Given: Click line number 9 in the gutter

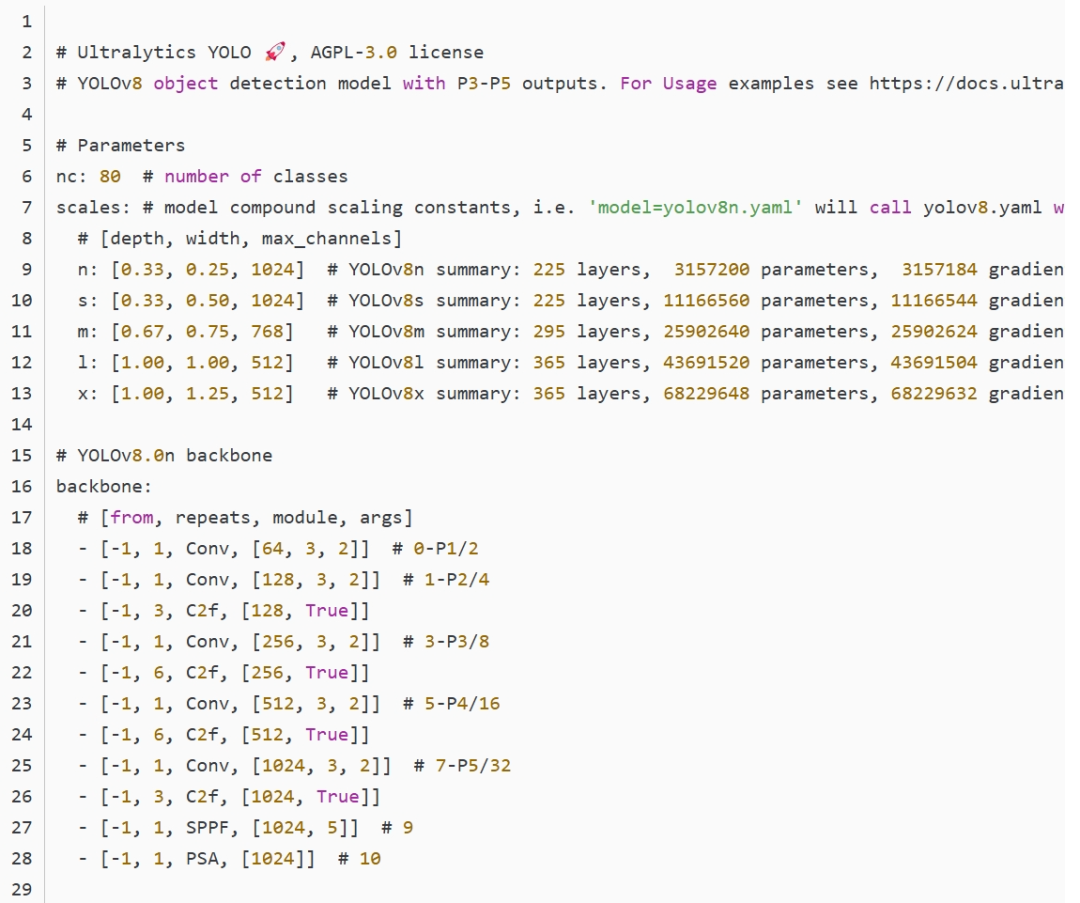Looking at the screenshot, I should click(x=26, y=269).
